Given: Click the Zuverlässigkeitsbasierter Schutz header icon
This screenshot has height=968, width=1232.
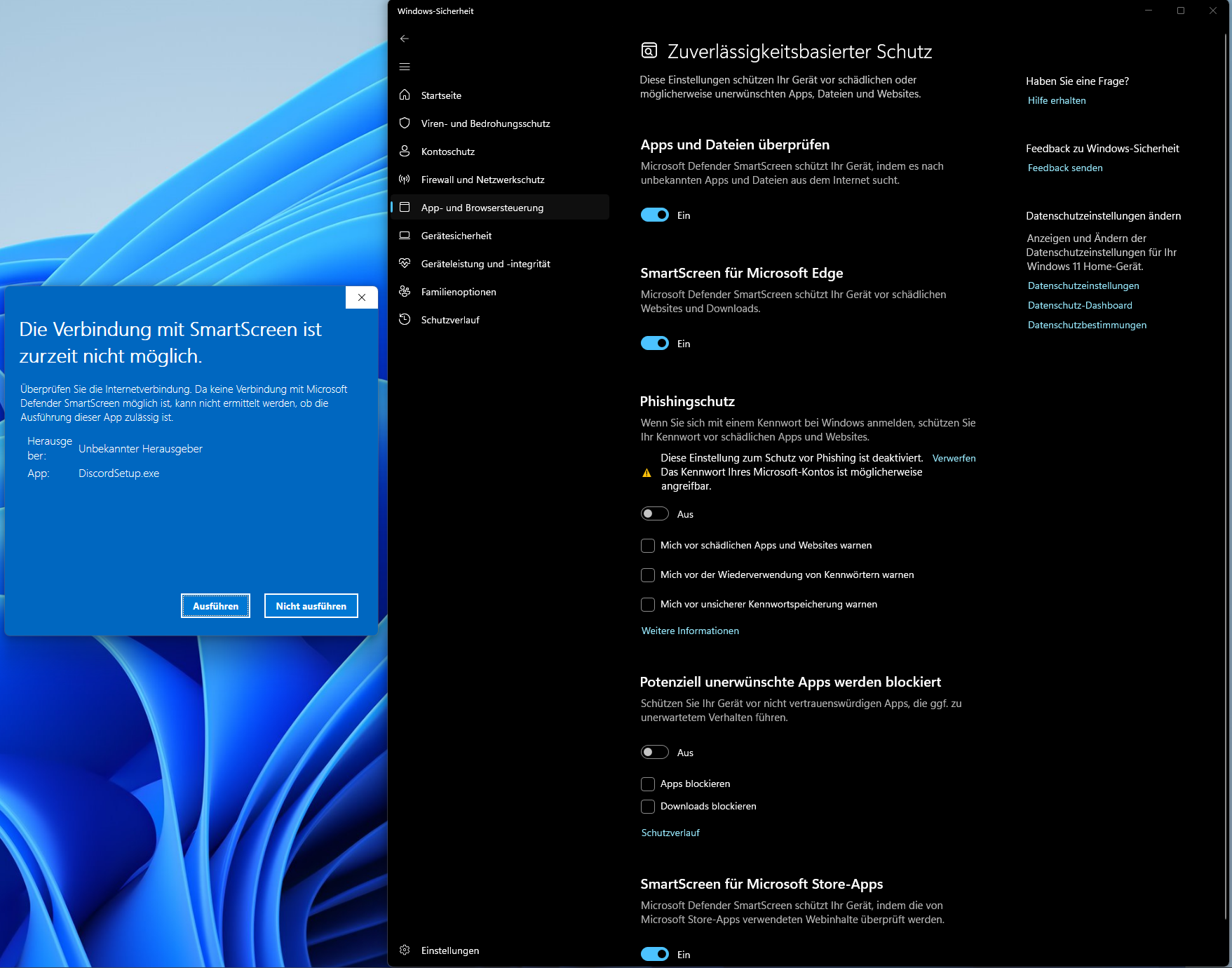Looking at the screenshot, I should (649, 51).
